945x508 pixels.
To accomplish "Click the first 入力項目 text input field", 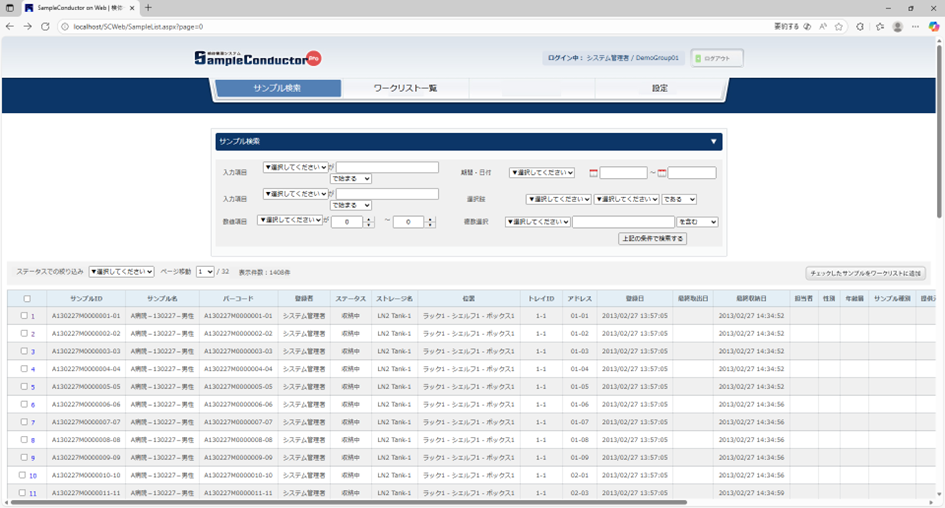I will [x=387, y=167].
